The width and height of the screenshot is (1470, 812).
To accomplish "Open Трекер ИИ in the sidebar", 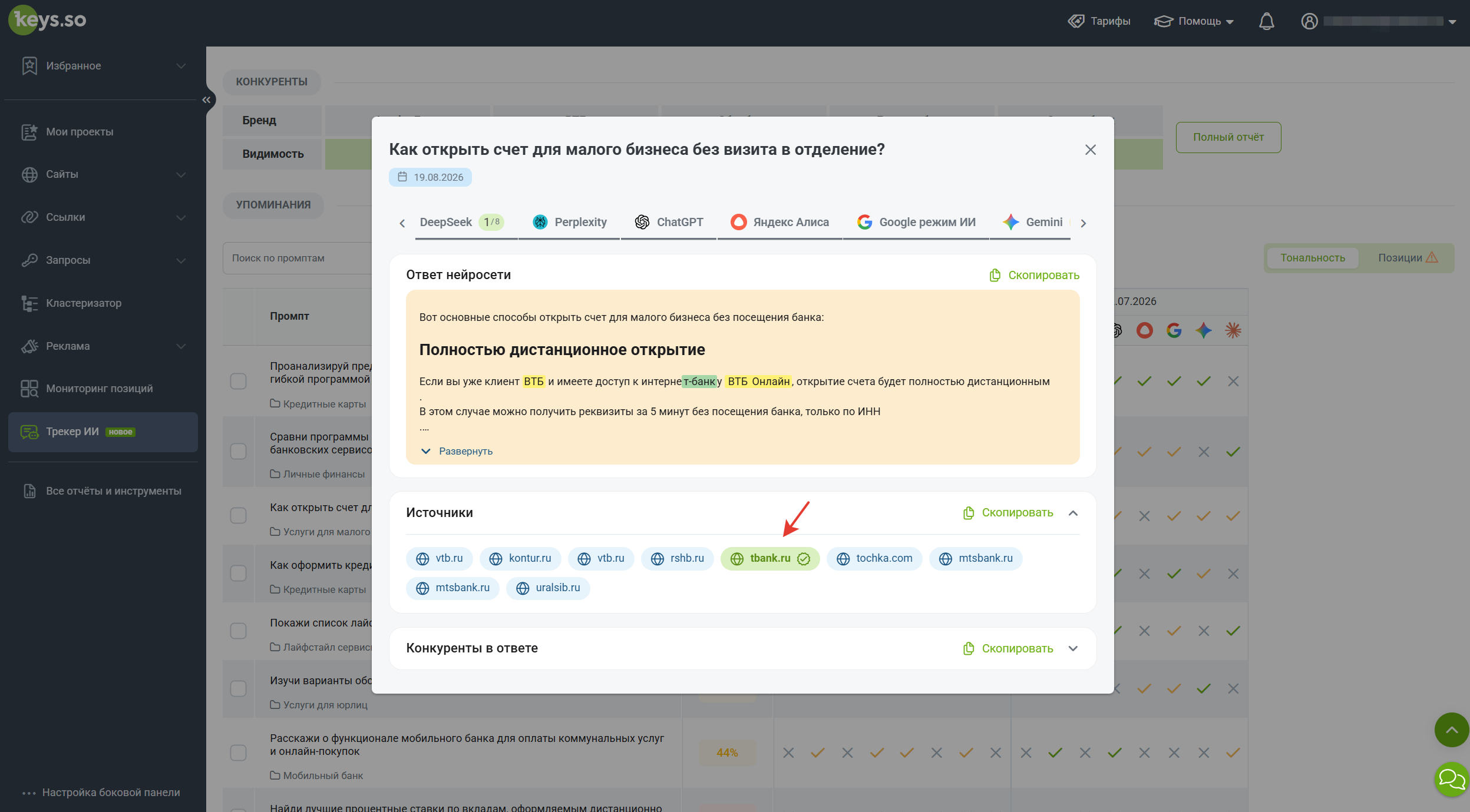I will click(103, 432).
